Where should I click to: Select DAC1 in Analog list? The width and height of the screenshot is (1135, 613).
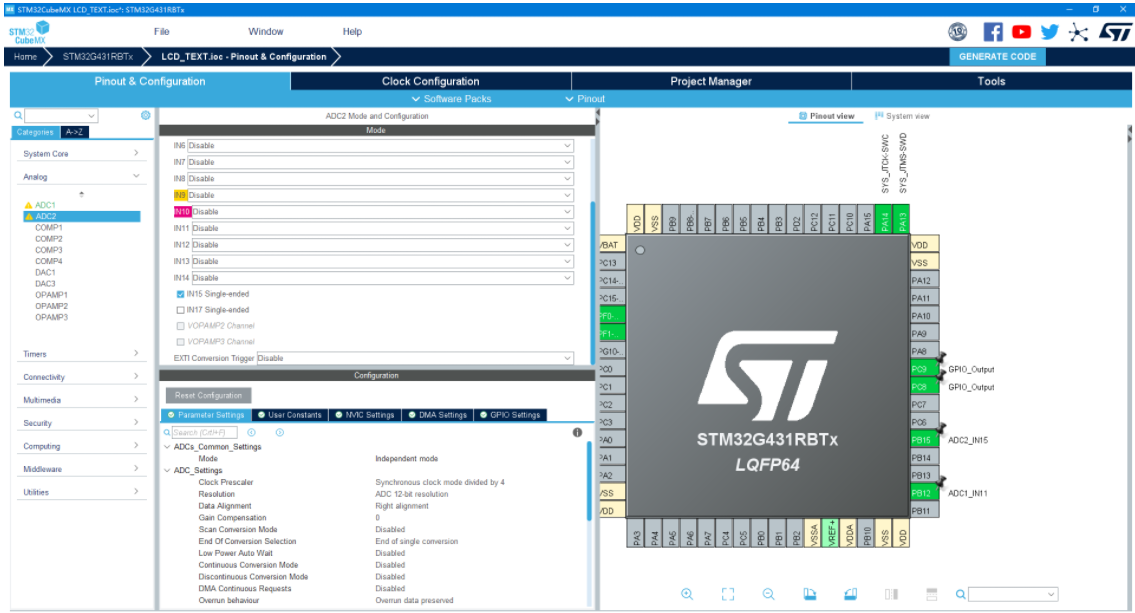click(45, 272)
